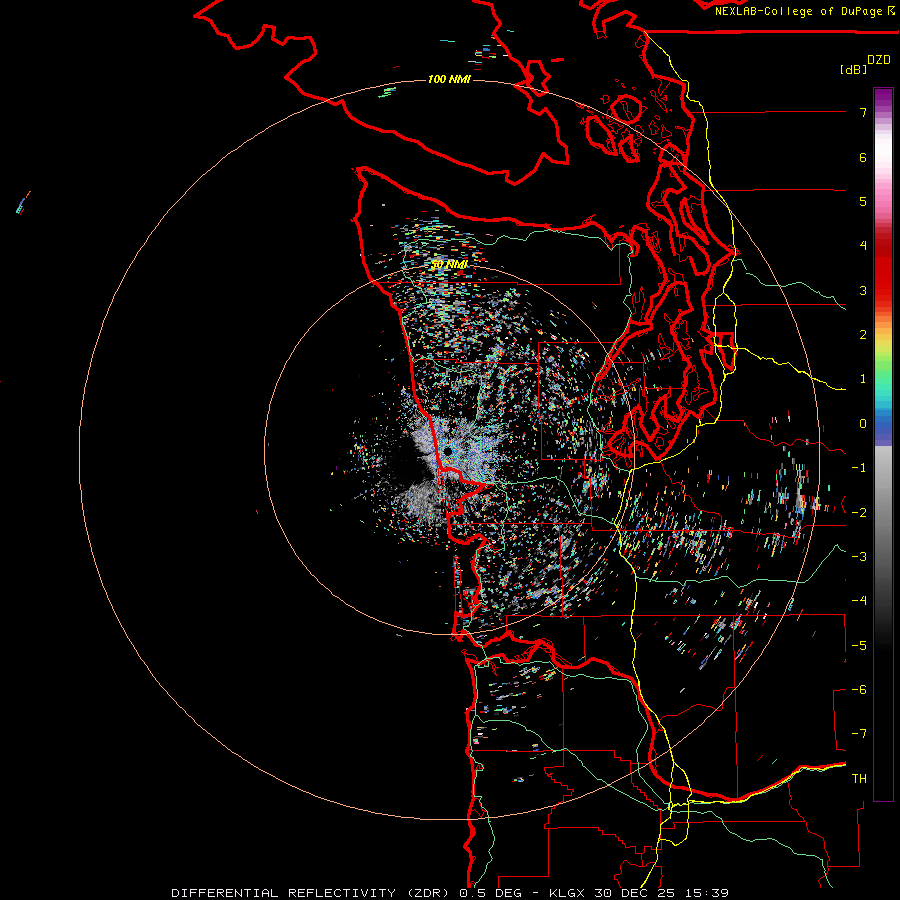900x900 pixels.
Task: Click the color scale value 6
Action: coord(863,157)
